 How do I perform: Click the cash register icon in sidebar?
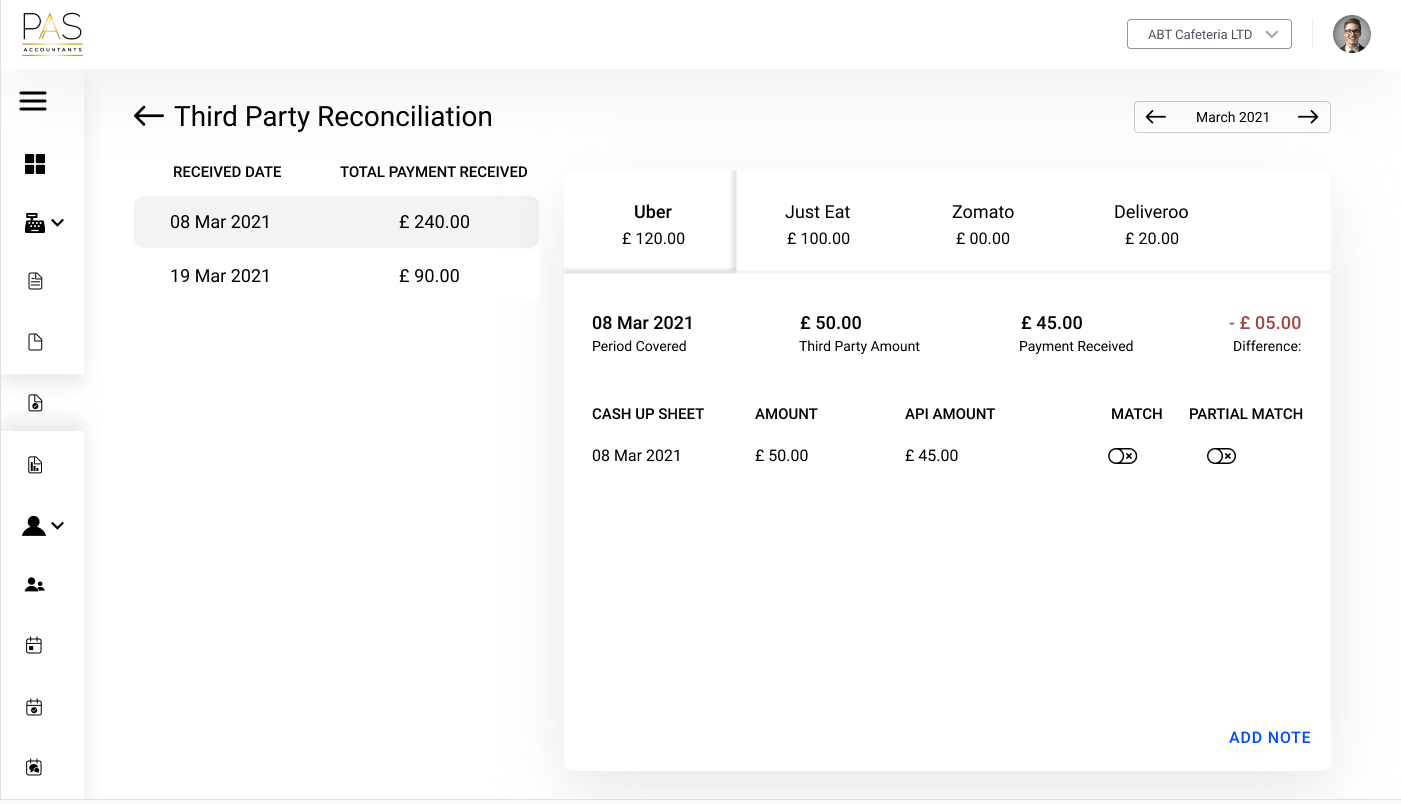(35, 224)
